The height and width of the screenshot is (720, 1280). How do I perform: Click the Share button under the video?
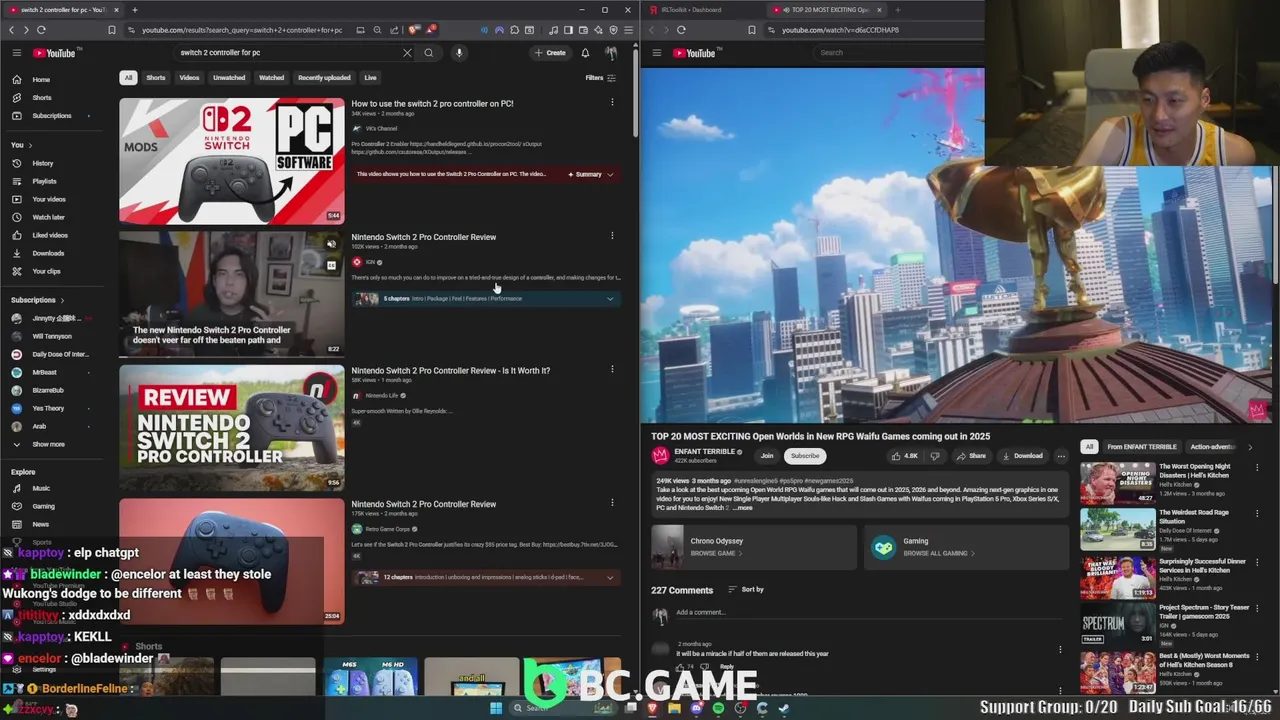click(x=971, y=456)
